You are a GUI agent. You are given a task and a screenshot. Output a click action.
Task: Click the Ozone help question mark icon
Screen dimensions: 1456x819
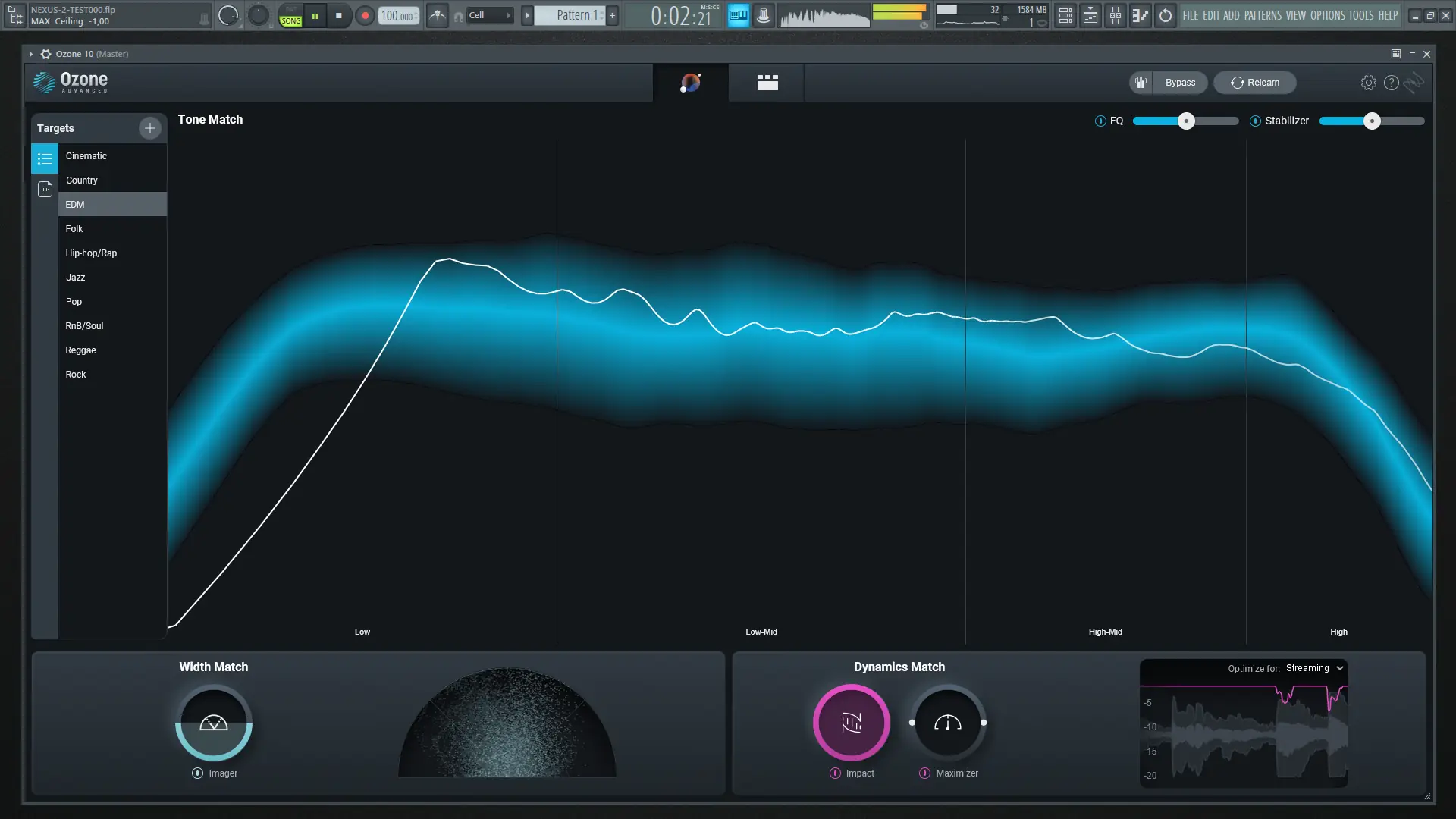point(1391,83)
